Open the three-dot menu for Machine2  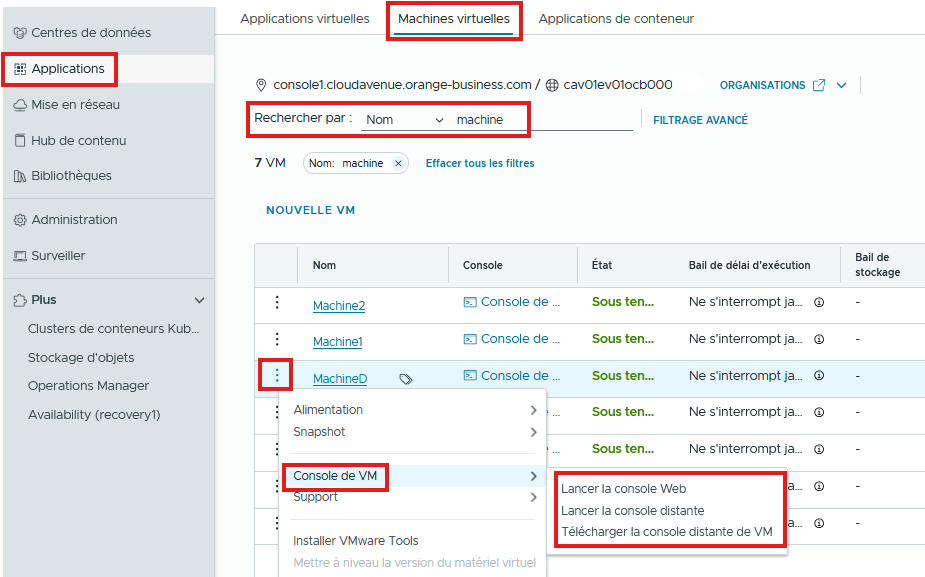click(x=277, y=303)
